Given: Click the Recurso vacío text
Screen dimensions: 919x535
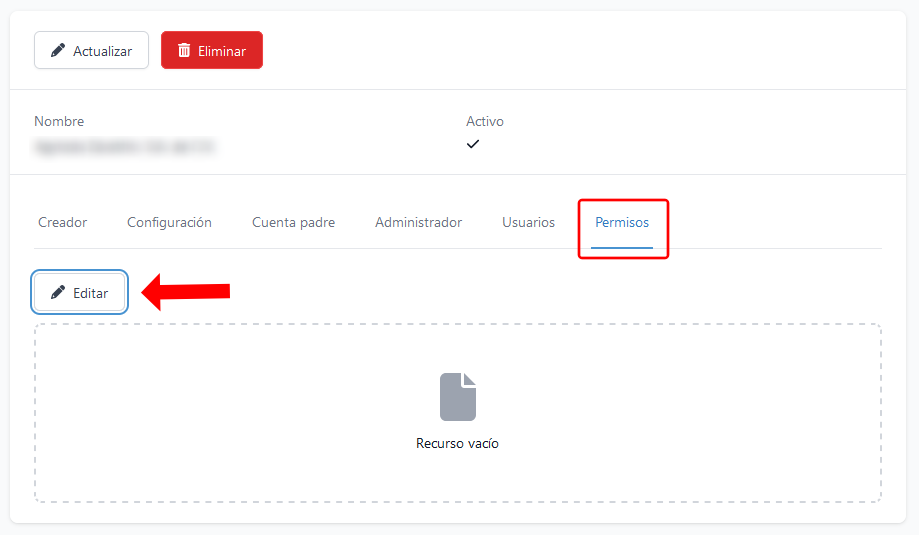Looking at the screenshot, I should click(457, 443).
